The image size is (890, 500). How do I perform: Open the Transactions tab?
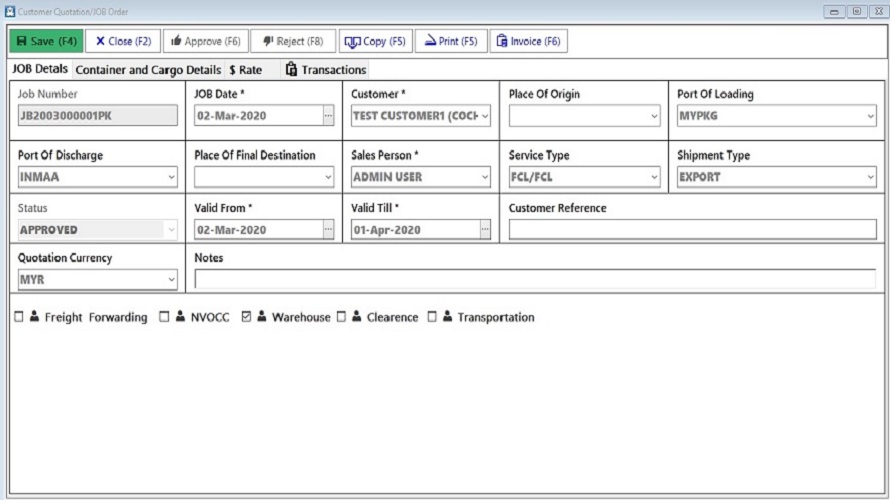pyautogui.click(x=326, y=70)
